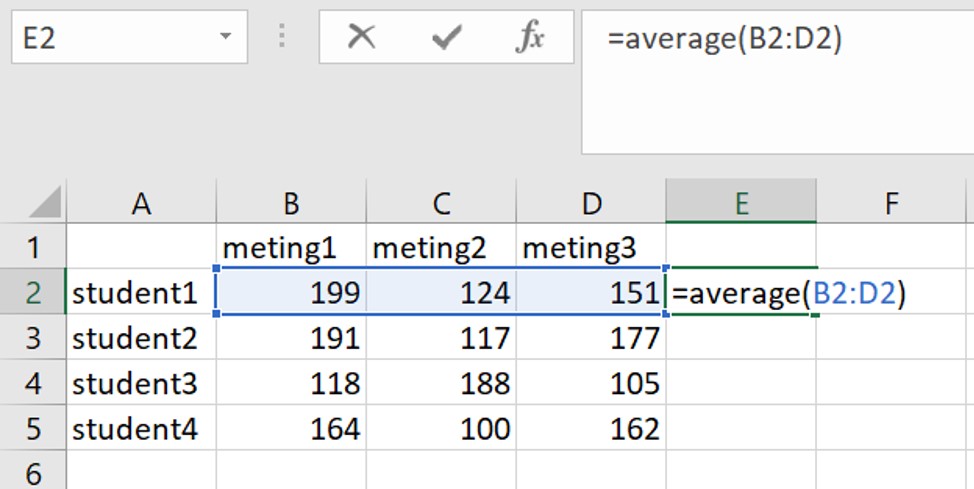Click the Select All corner triangle

[46, 204]
